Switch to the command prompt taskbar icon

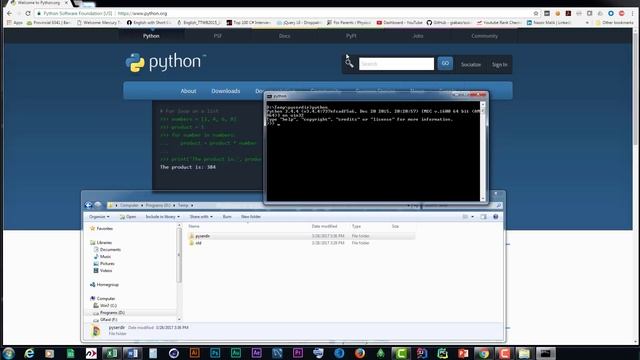(x=545, y=353)
